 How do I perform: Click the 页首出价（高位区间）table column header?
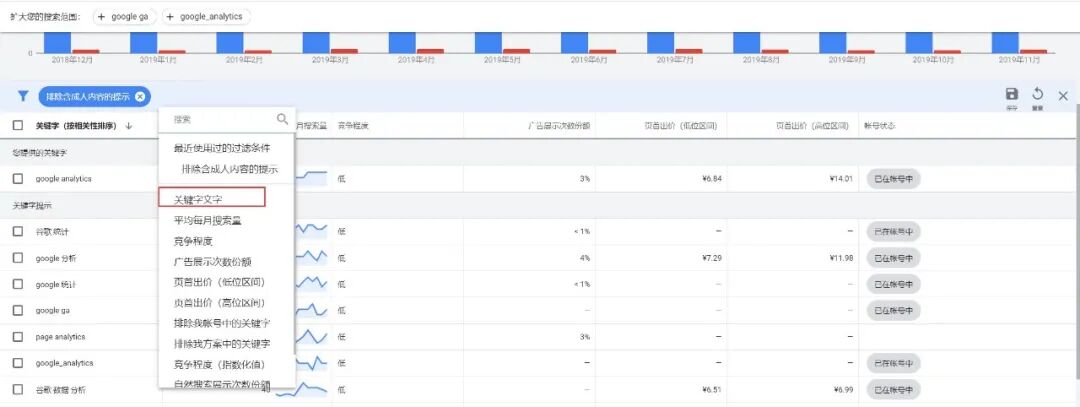click(813, 126)
